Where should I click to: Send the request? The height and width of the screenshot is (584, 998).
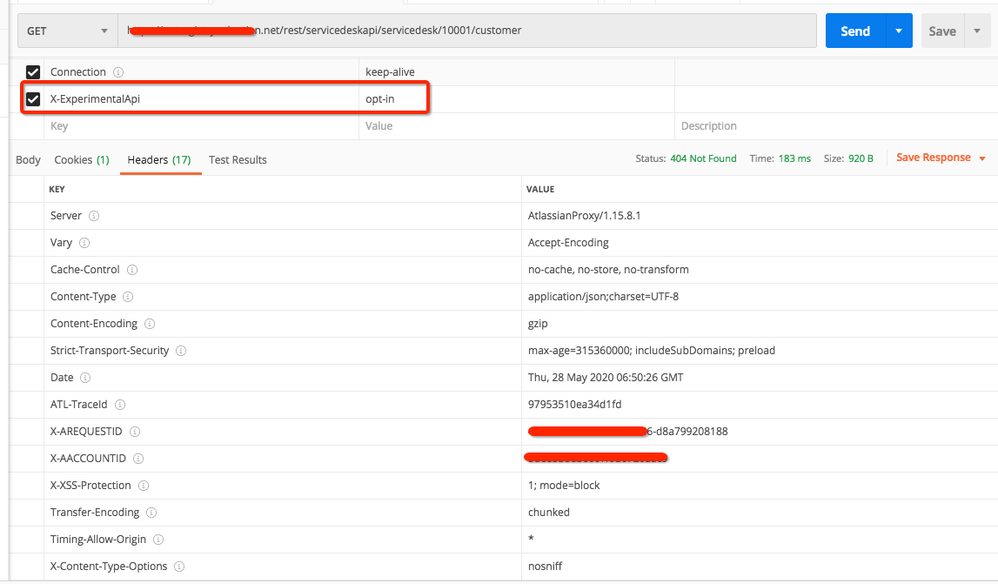pyautogui.click(x=855, y=31)
